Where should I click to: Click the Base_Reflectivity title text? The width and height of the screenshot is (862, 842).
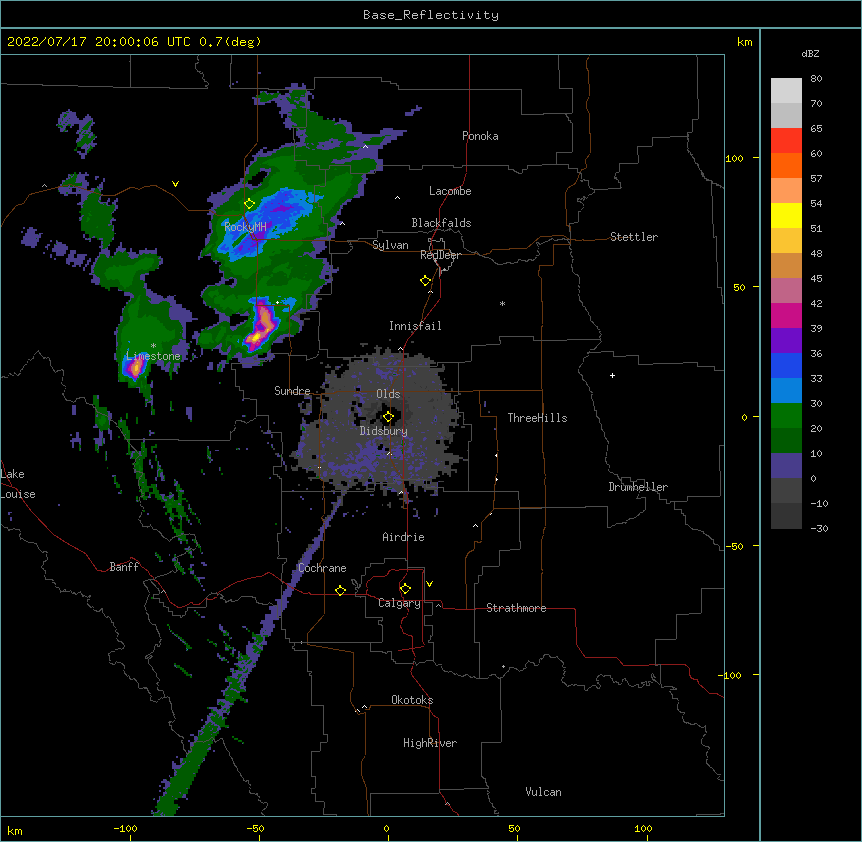(x=431, y=15)
